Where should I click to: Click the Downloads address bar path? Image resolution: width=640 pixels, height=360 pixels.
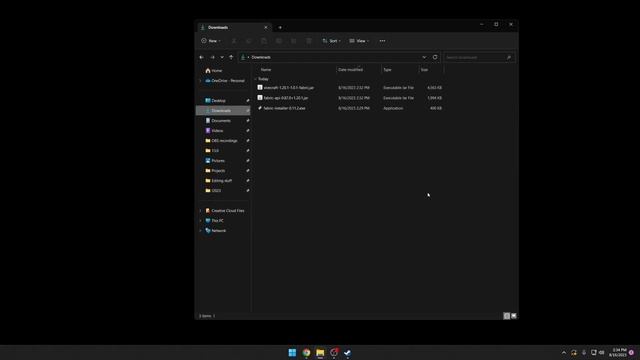tap(261, 57)
